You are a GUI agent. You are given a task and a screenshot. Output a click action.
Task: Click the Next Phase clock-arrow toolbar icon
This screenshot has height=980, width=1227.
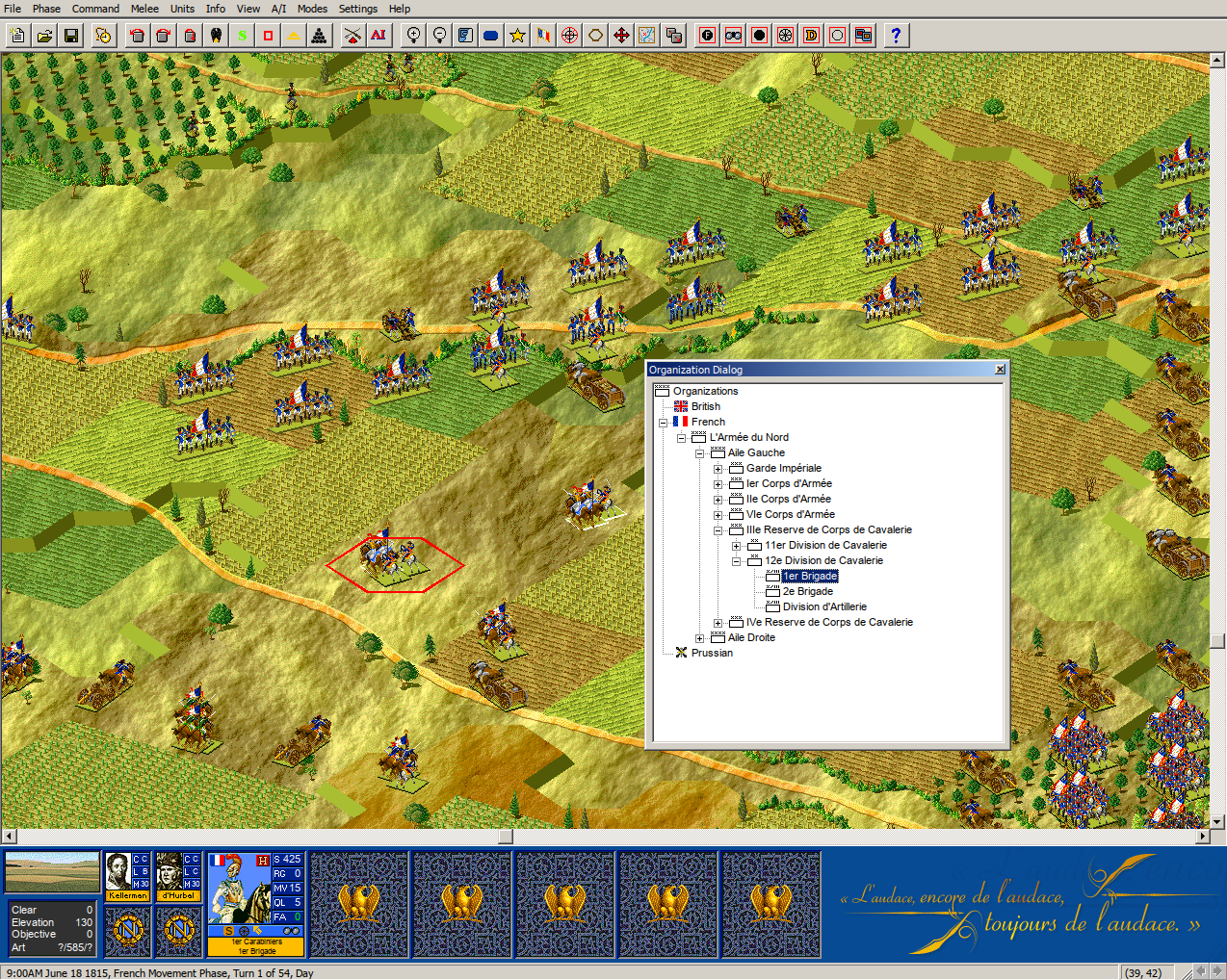pos(103,36)
